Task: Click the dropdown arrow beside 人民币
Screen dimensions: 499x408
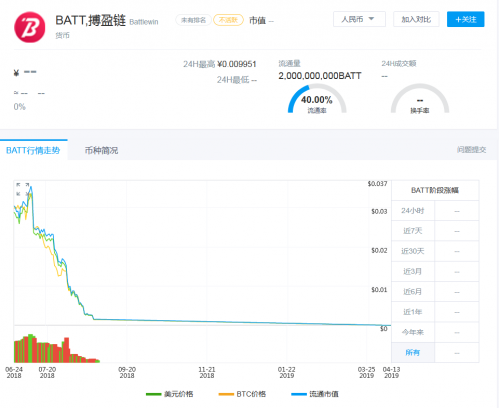Action: click(371, 19)
